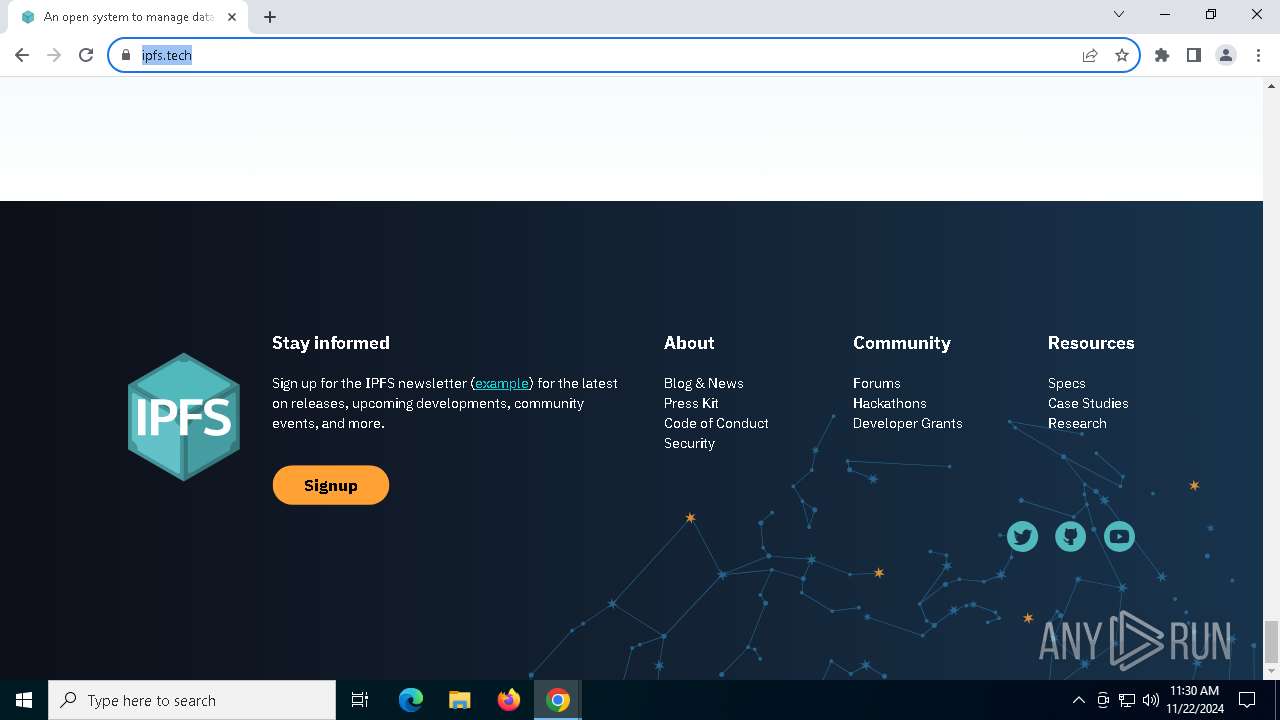Select Chrome in the taskbar
The image size is (1280, 720).
click(x=558, y=700)
